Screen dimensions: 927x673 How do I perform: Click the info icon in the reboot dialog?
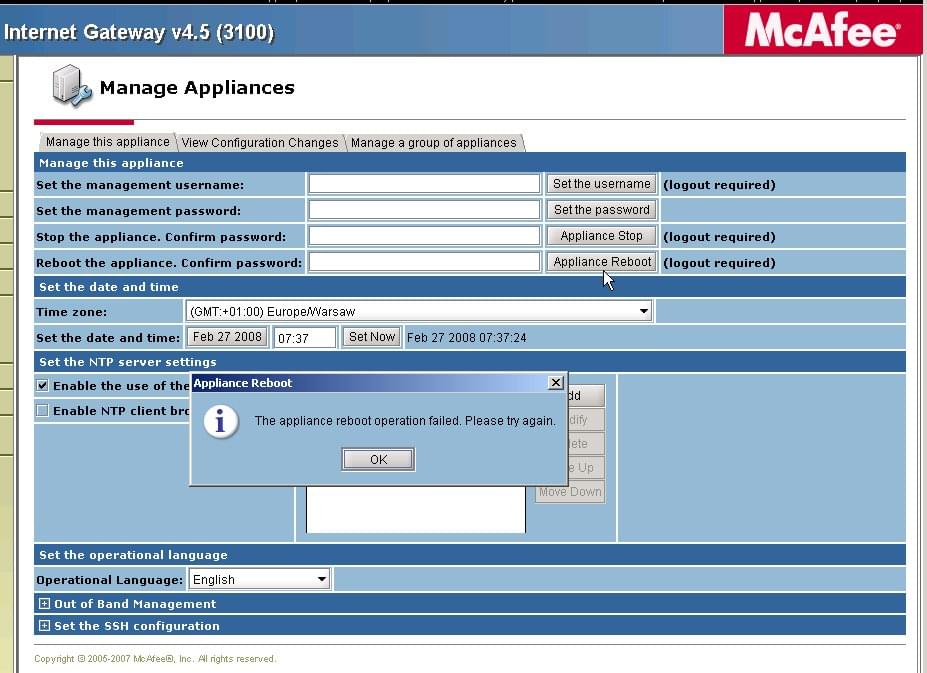coord(221,422)
